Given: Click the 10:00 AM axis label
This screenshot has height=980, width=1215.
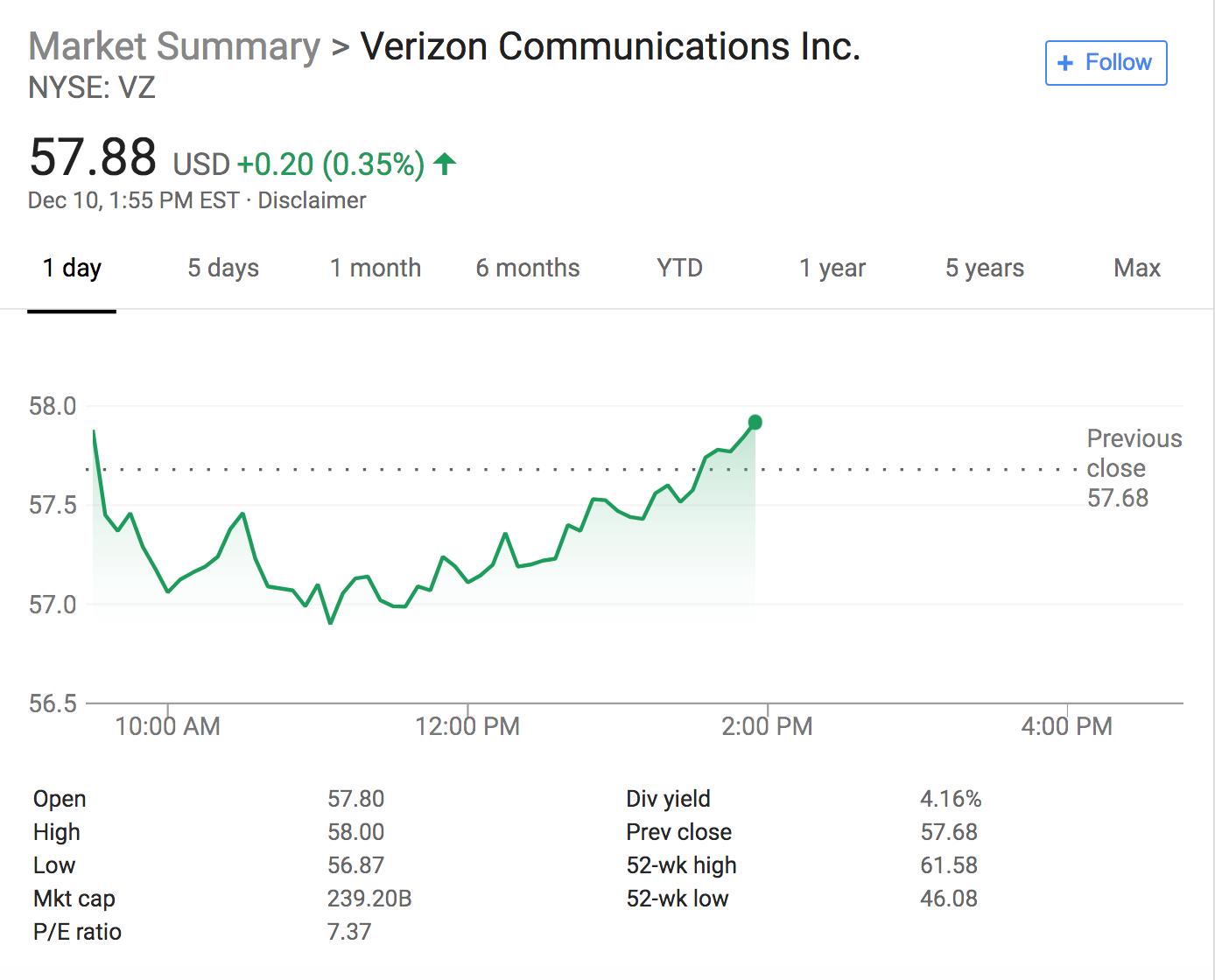Looking at the screenshot, I should click(x=167, y=726).
